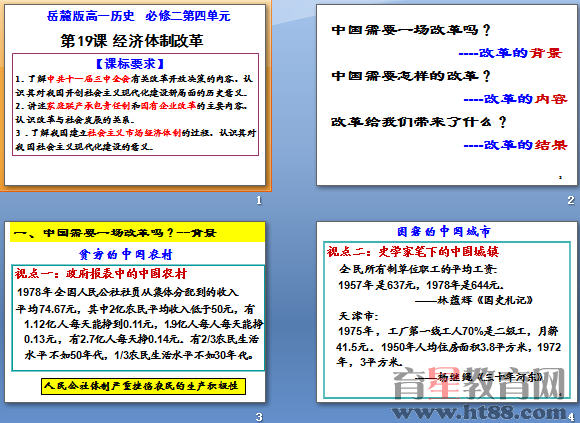Click the blue header 岳麓版高一历史 必修二第四单元
The width and height of the screenshot is (580, 423).
(x=138, y=16)
